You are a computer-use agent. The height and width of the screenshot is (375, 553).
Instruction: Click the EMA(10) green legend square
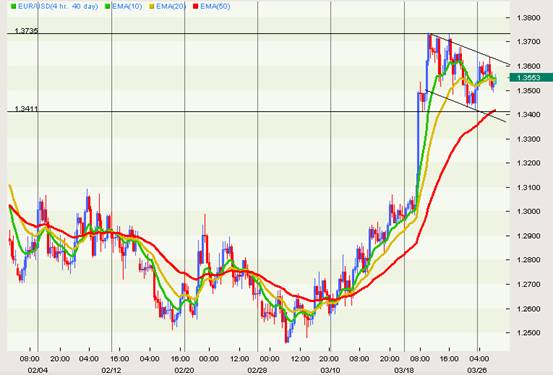[108, 6]
